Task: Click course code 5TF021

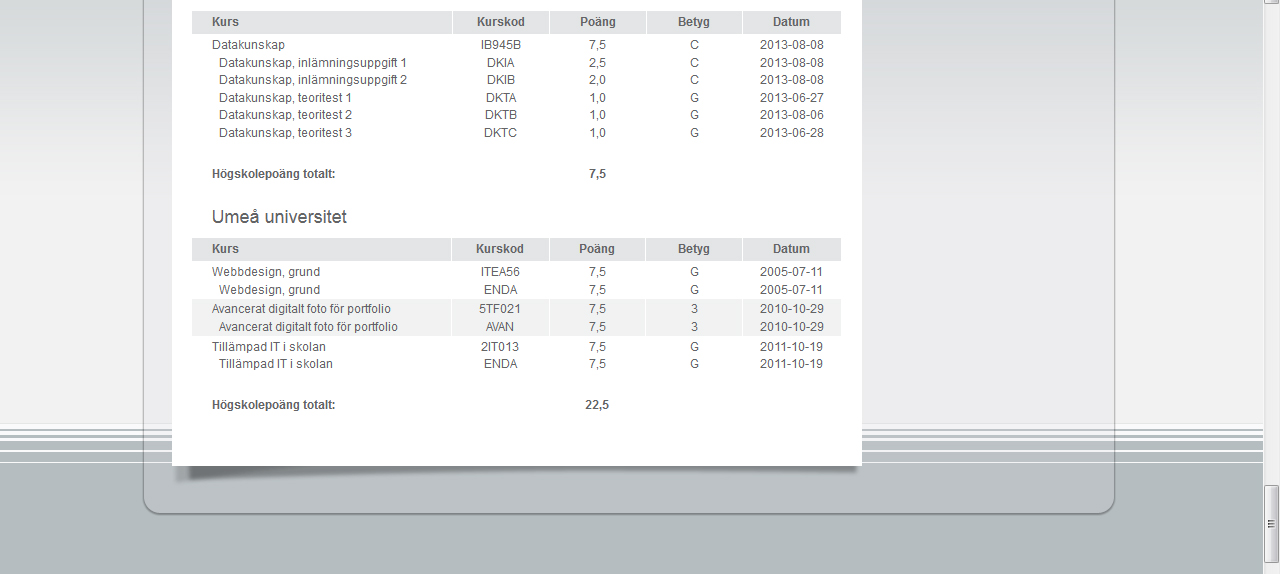Action: [x=500, y=309]
